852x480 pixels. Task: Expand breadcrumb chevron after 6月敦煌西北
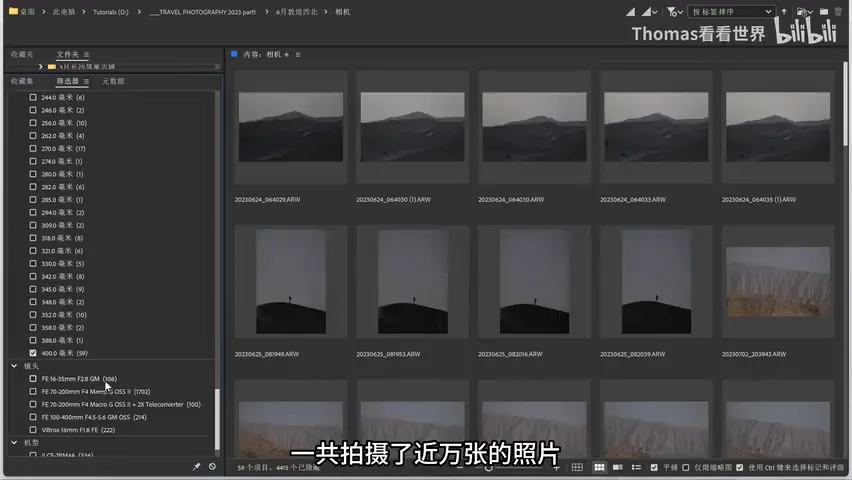(x=325, y=11)
